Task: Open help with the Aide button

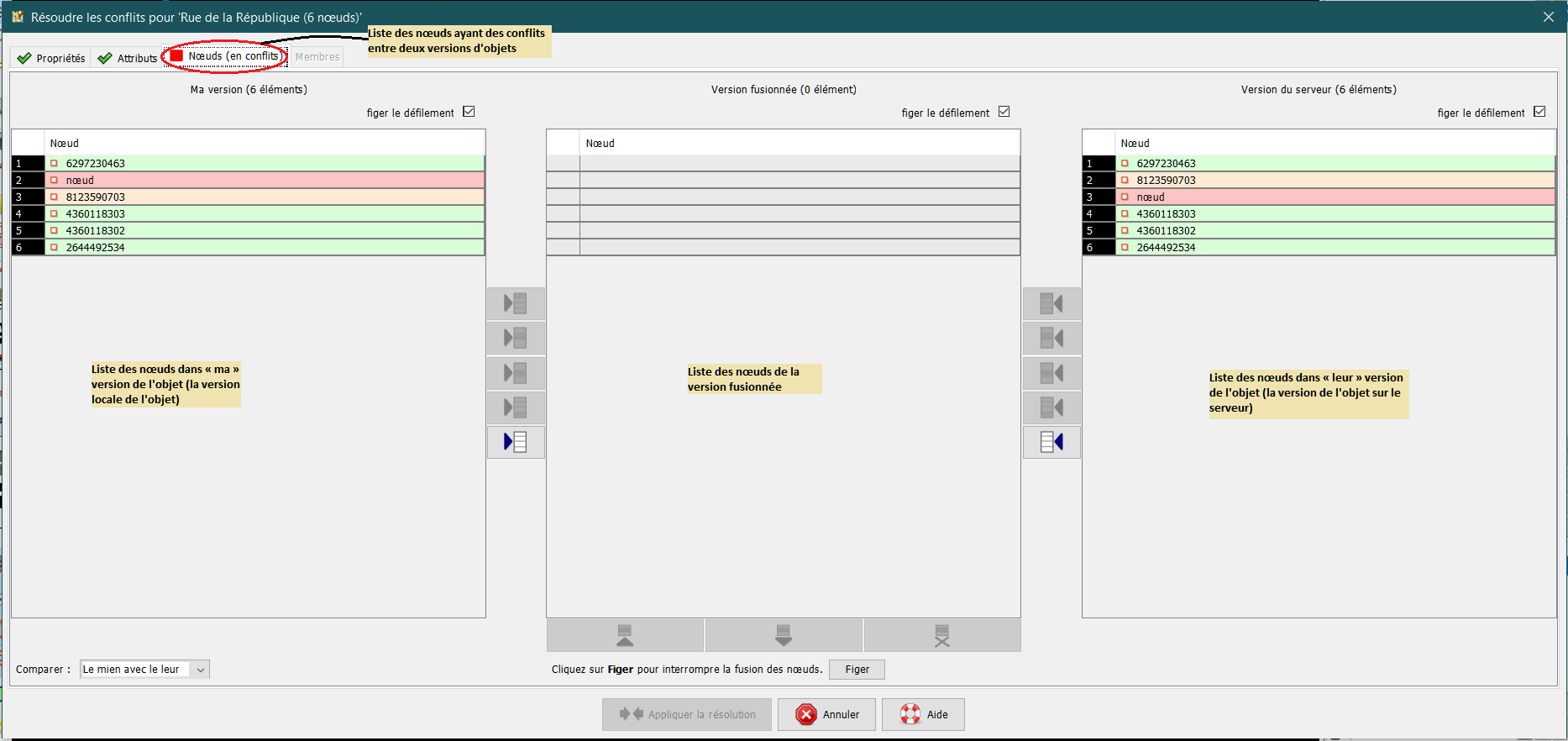Action: [923, 714]
